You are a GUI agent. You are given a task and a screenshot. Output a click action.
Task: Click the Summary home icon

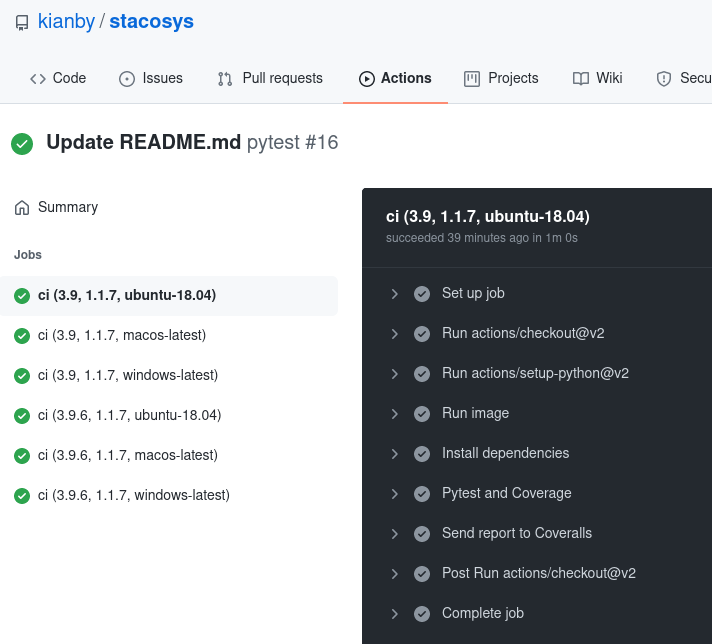(x=22, y=208)
